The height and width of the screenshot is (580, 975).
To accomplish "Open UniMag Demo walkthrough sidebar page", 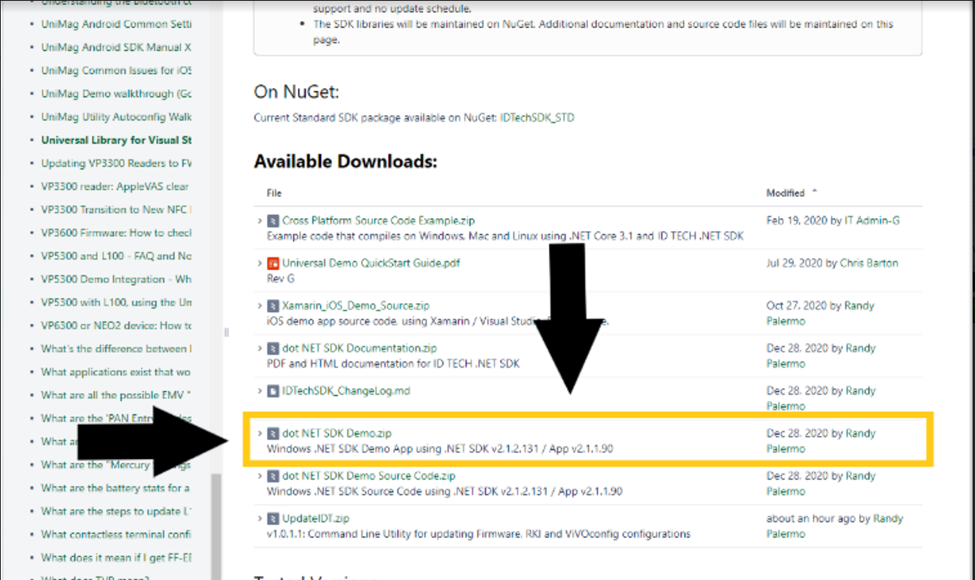I will [116, 94].
